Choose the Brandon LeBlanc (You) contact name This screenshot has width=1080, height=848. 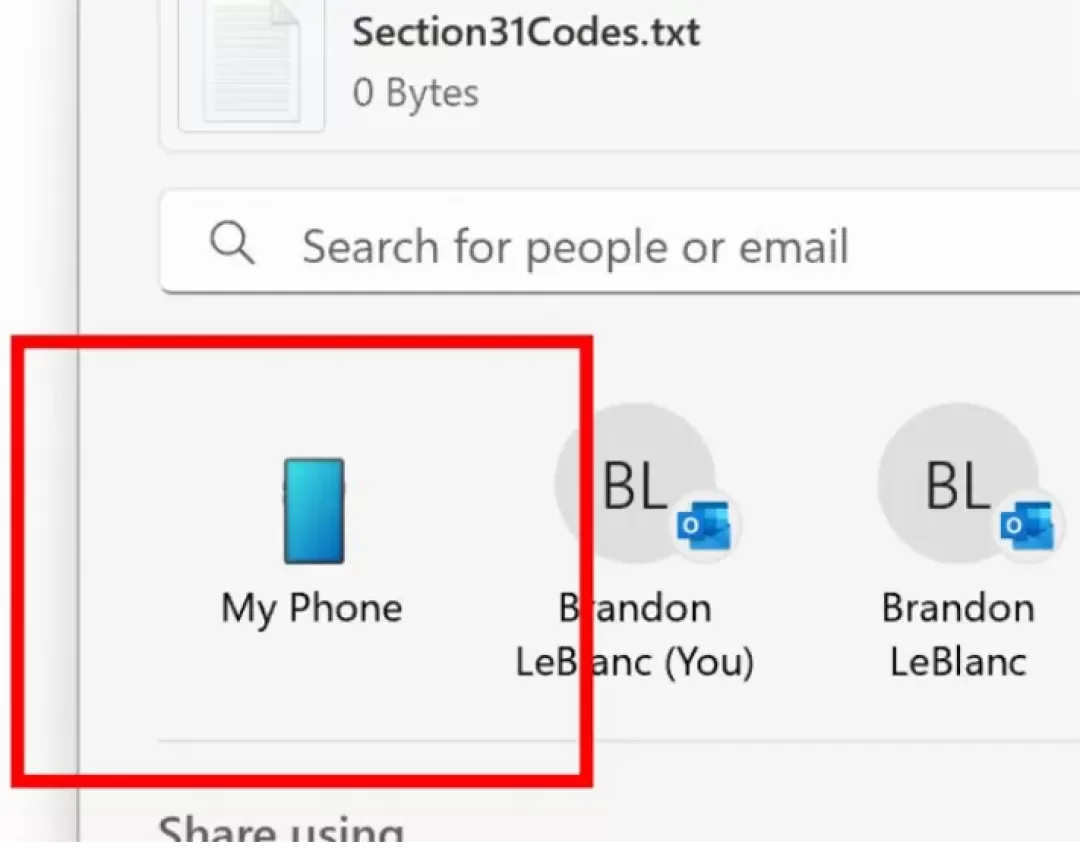[634, 635]
